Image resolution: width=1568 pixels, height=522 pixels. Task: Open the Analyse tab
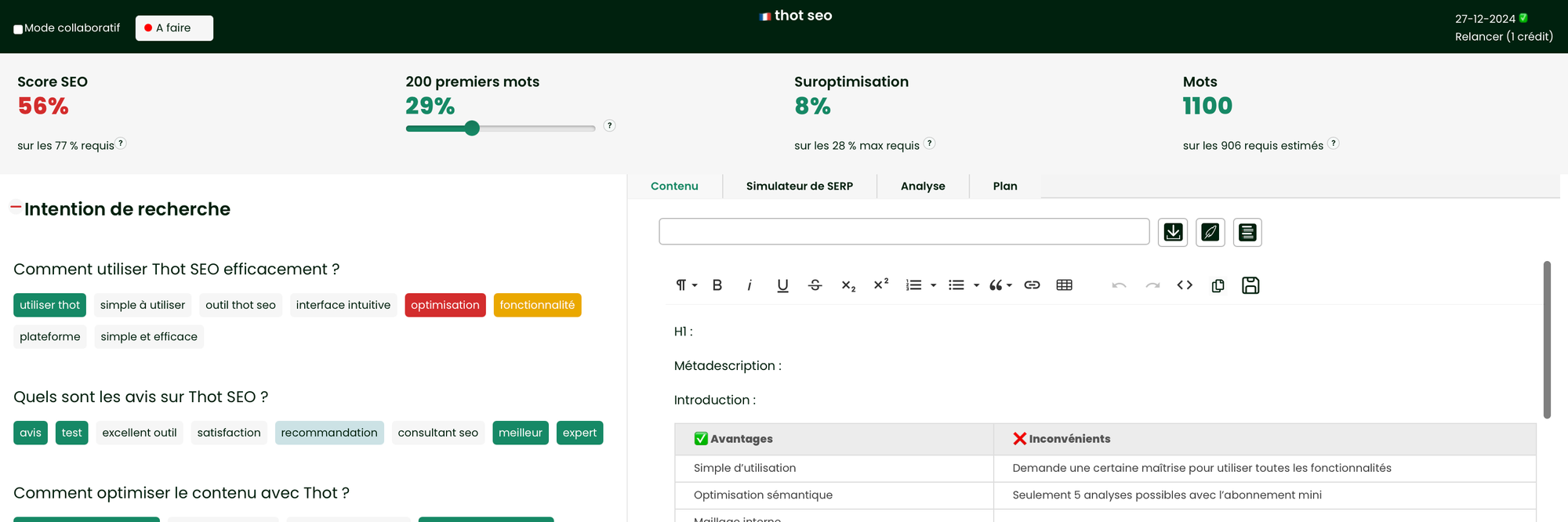click(x=923, y=187)
